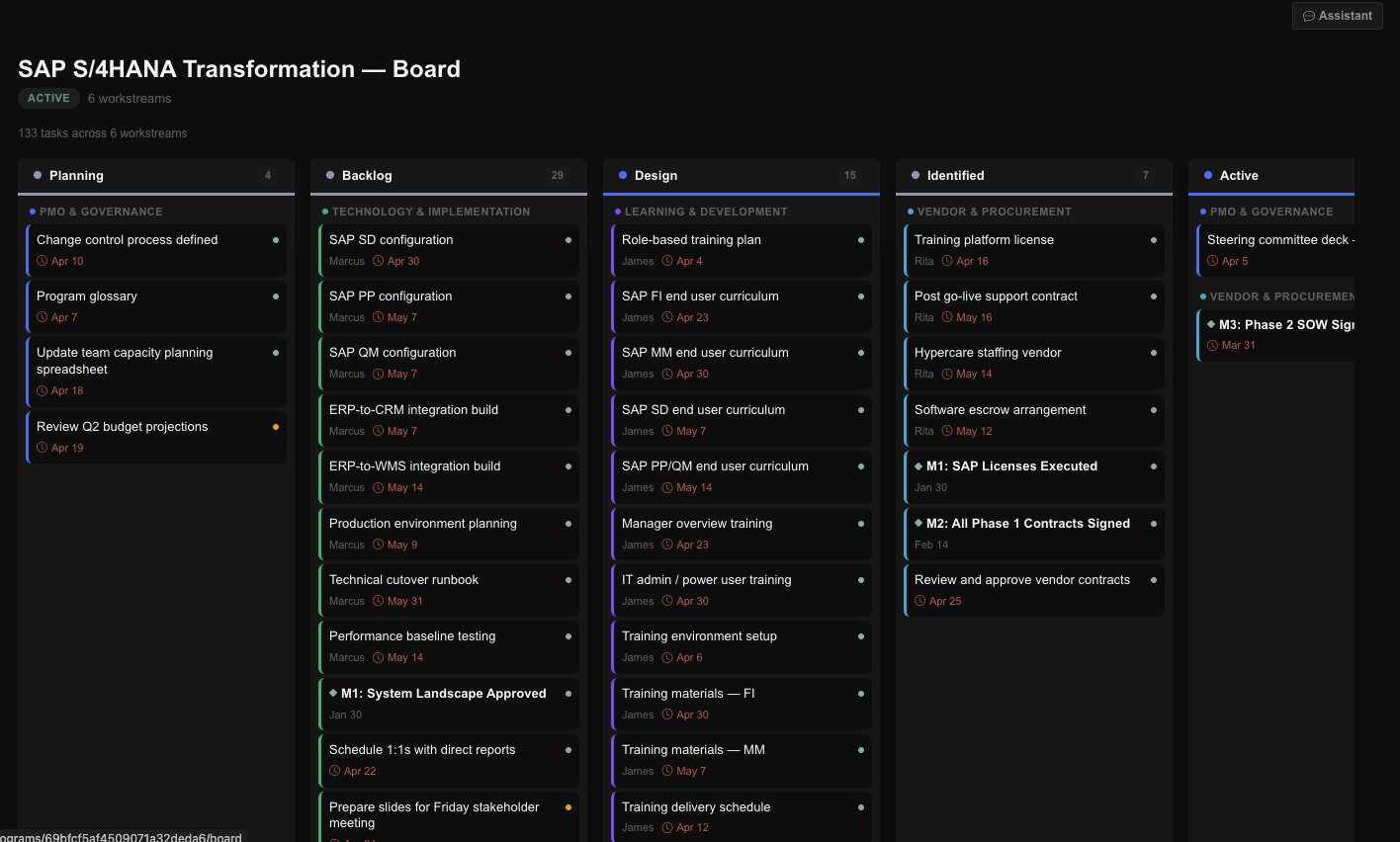Open SAP SD end user curriculum card
Viewport: 1400px width, 842px height.
(742, 420)
